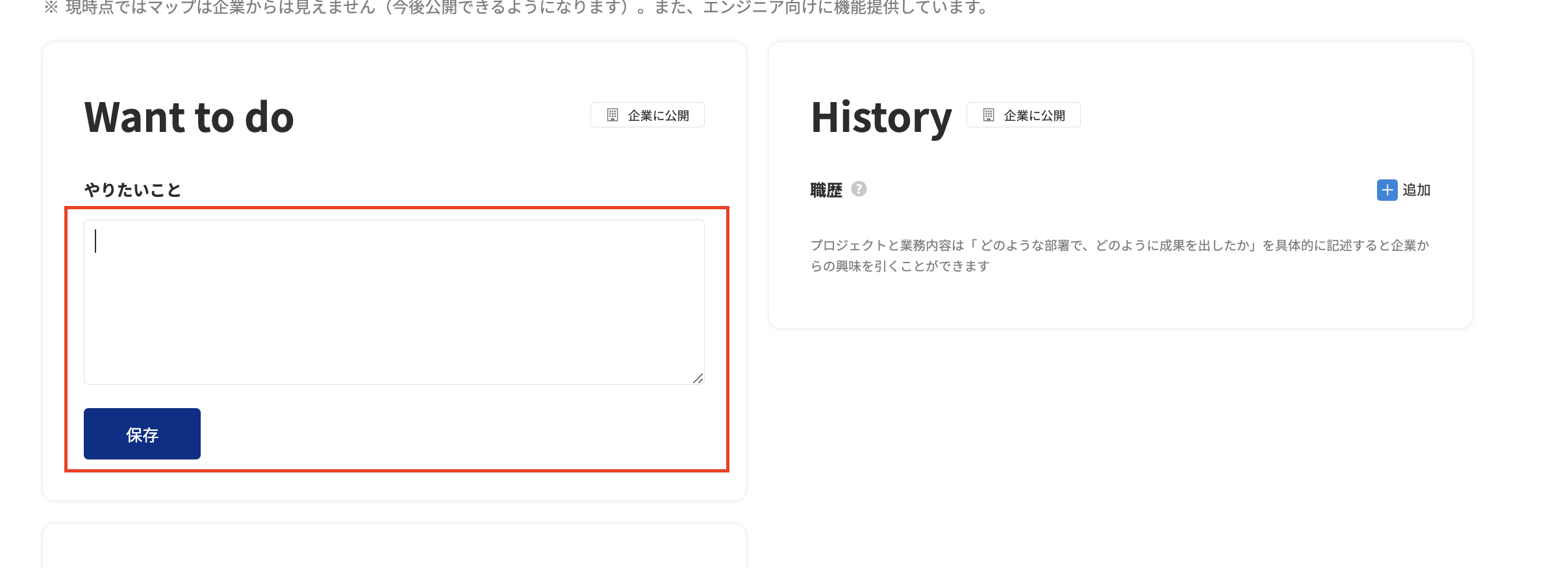Click empty area at bottom of History card
Image resolution: width=1568 pixels, height=568 pixels.
(1119, 302)
